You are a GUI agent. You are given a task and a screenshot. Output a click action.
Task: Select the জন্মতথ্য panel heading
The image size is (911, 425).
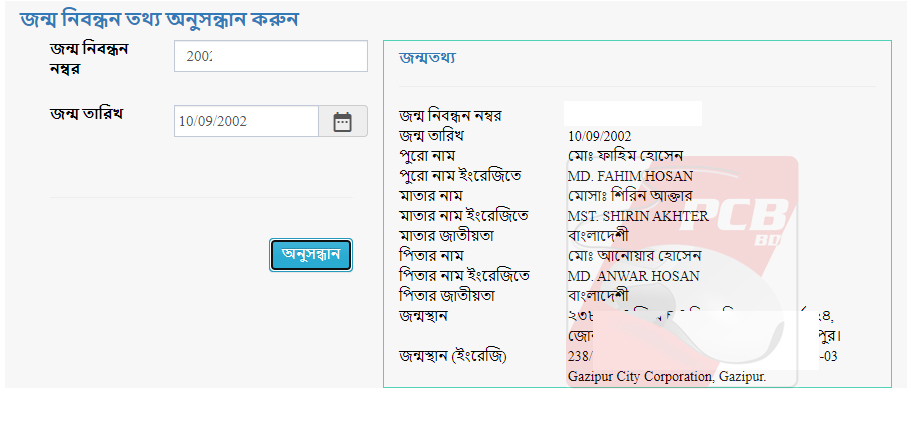[427, 58]
